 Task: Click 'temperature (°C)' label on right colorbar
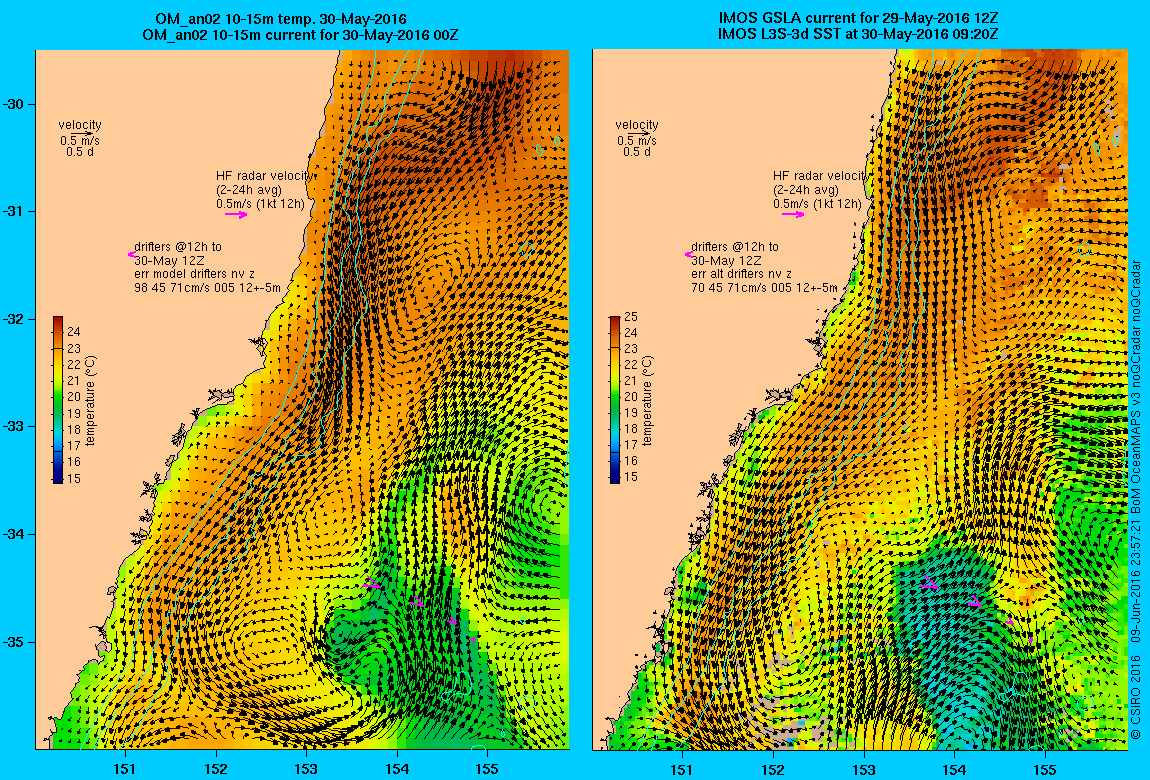pos(648,401)
